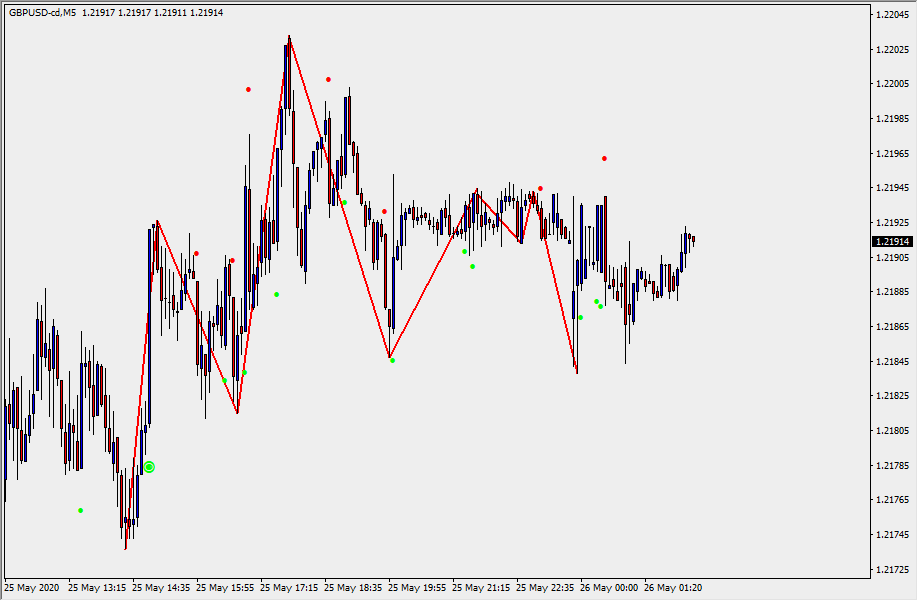Select the "25 May 19:55" time label
Viewport: 918px width, 601px height.
tap(418, 588)
